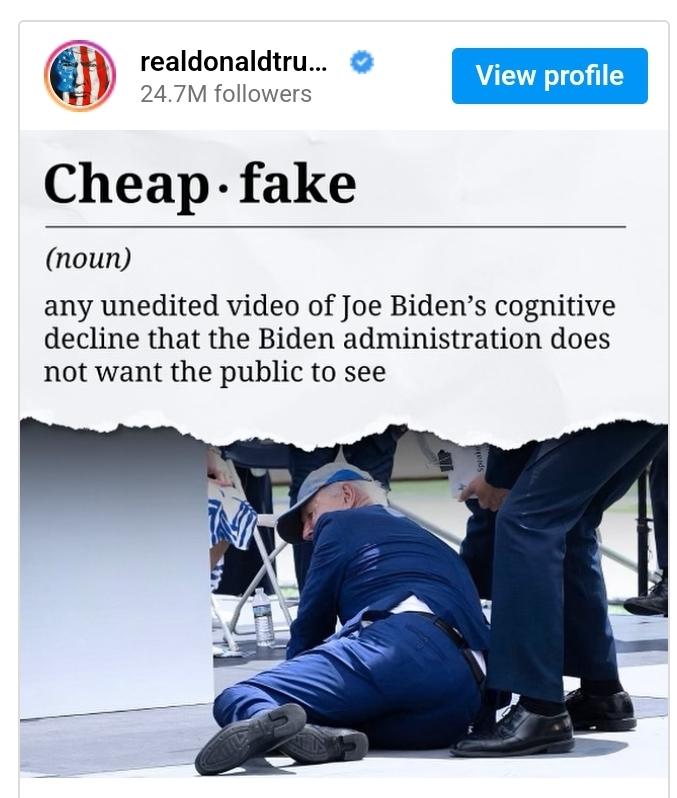Click the blue verified badge
Screen dimensions: 677x798
pos(362,63)
